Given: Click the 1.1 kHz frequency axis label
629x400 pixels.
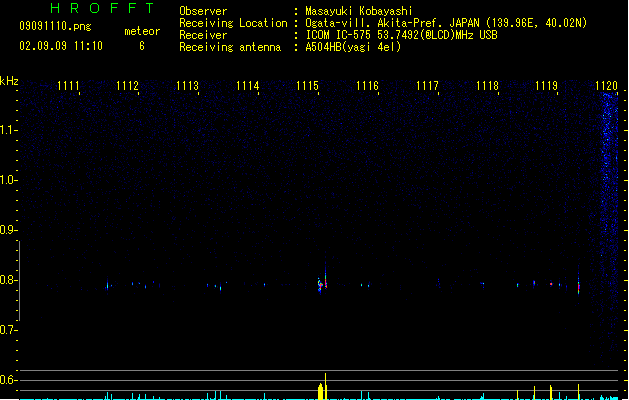Looking at the screenshot, I should (8, 130).
